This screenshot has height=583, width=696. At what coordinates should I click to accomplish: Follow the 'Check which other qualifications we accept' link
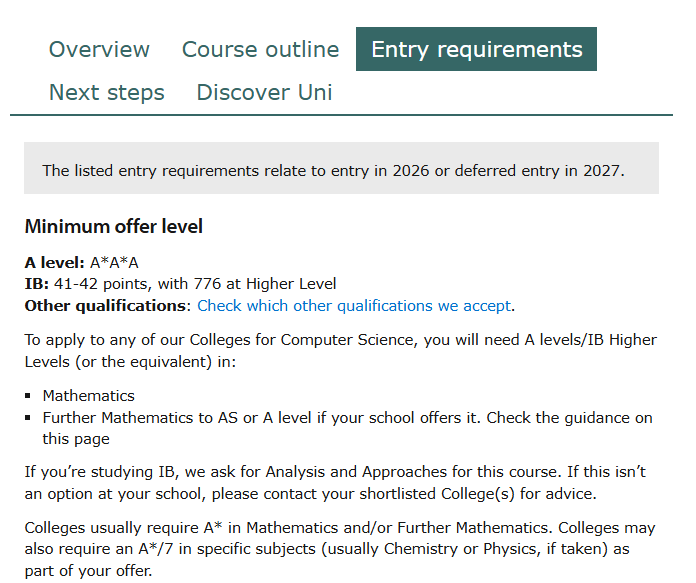354,306
